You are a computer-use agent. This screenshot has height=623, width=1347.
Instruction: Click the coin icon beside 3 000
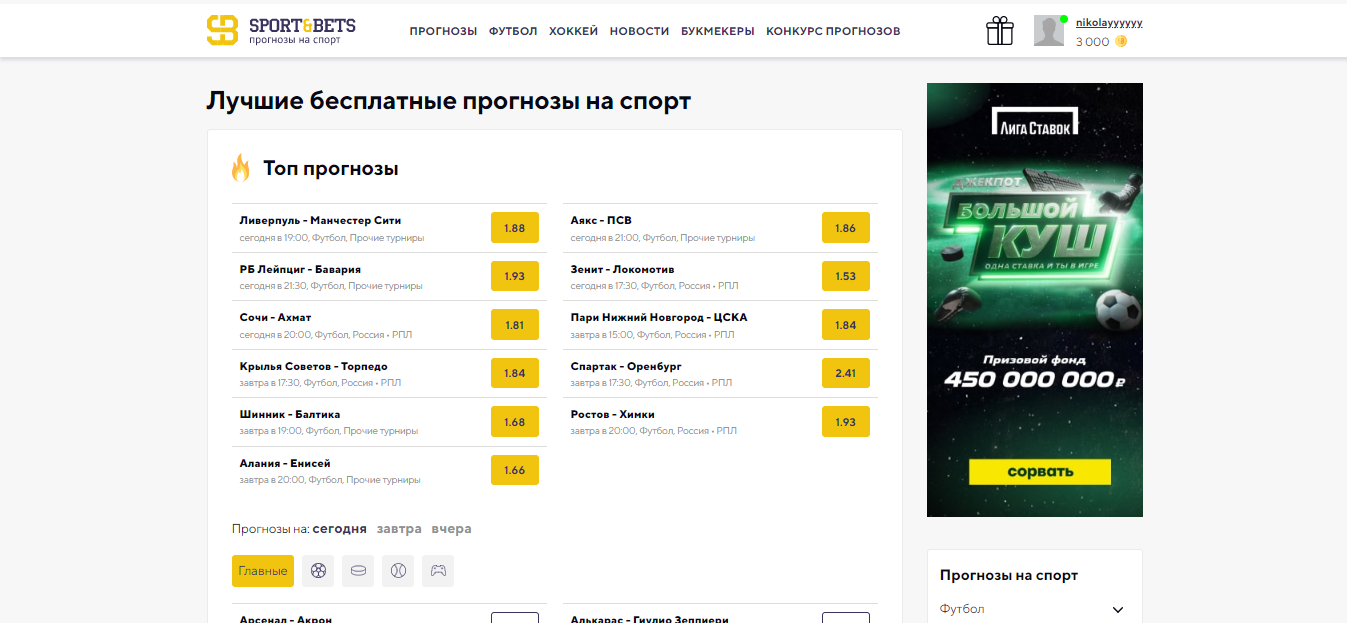tap(1121, 42)
